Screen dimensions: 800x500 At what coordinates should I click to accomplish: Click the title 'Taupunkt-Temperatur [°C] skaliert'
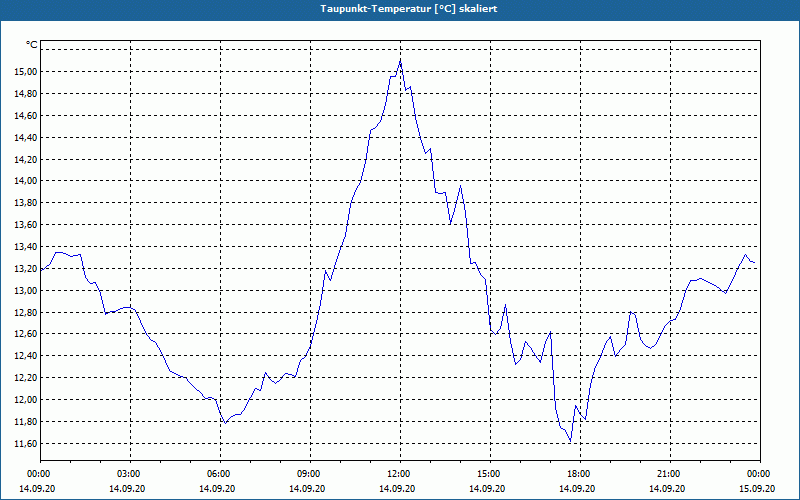(x=409, y=9)
